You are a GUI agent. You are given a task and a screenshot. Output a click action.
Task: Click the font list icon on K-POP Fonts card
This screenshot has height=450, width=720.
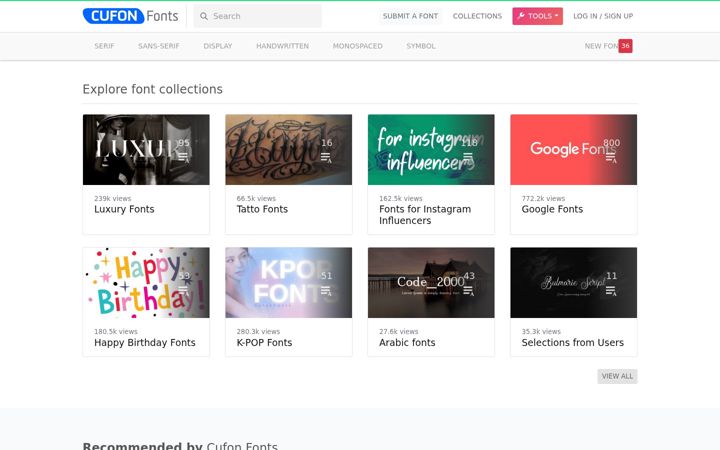[x=326, y=290]
